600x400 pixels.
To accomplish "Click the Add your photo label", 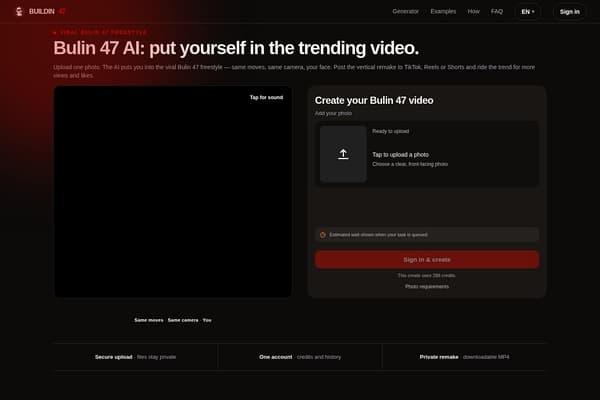I will (333, 113).
